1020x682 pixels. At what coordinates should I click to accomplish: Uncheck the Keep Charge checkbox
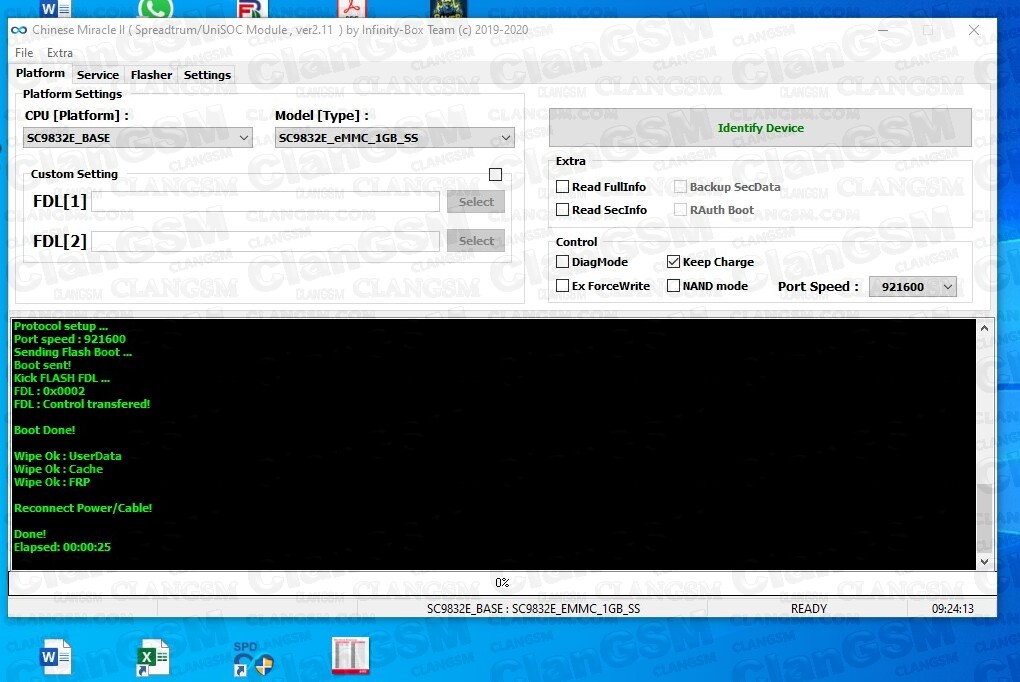pyautogui.click(x=673, y=262)
